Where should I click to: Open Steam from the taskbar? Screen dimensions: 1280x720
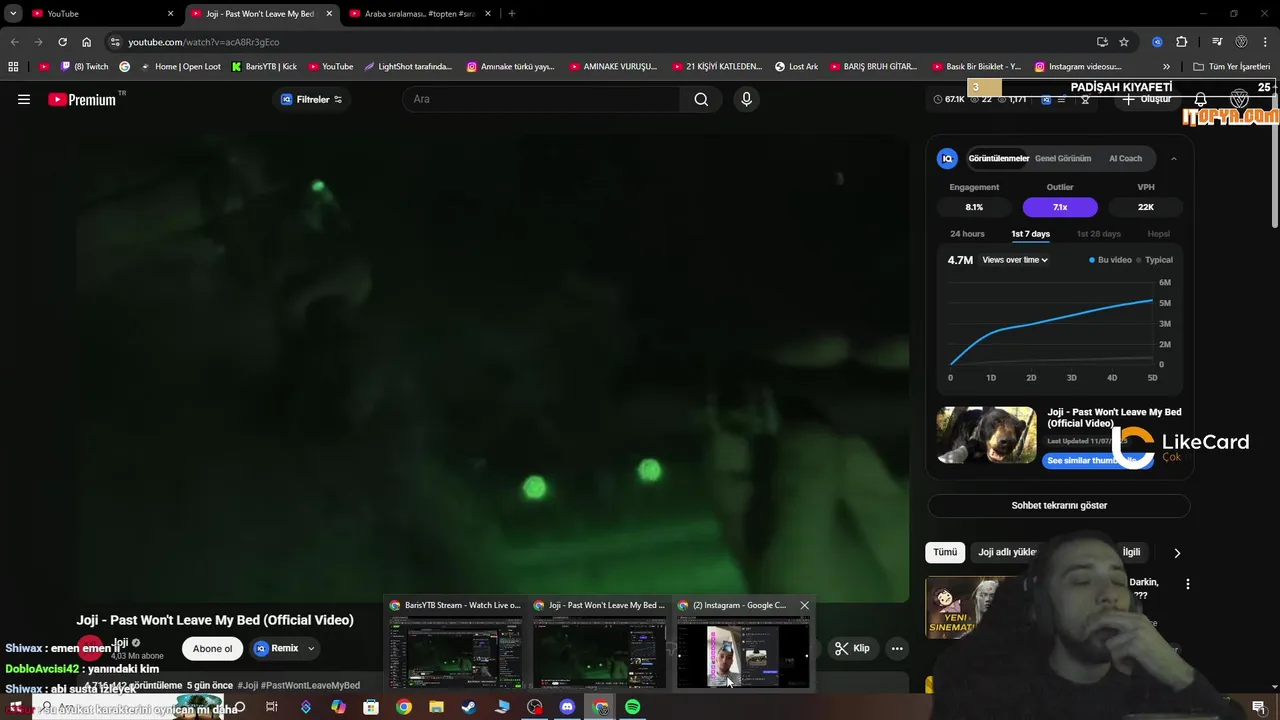pos(468,707)
